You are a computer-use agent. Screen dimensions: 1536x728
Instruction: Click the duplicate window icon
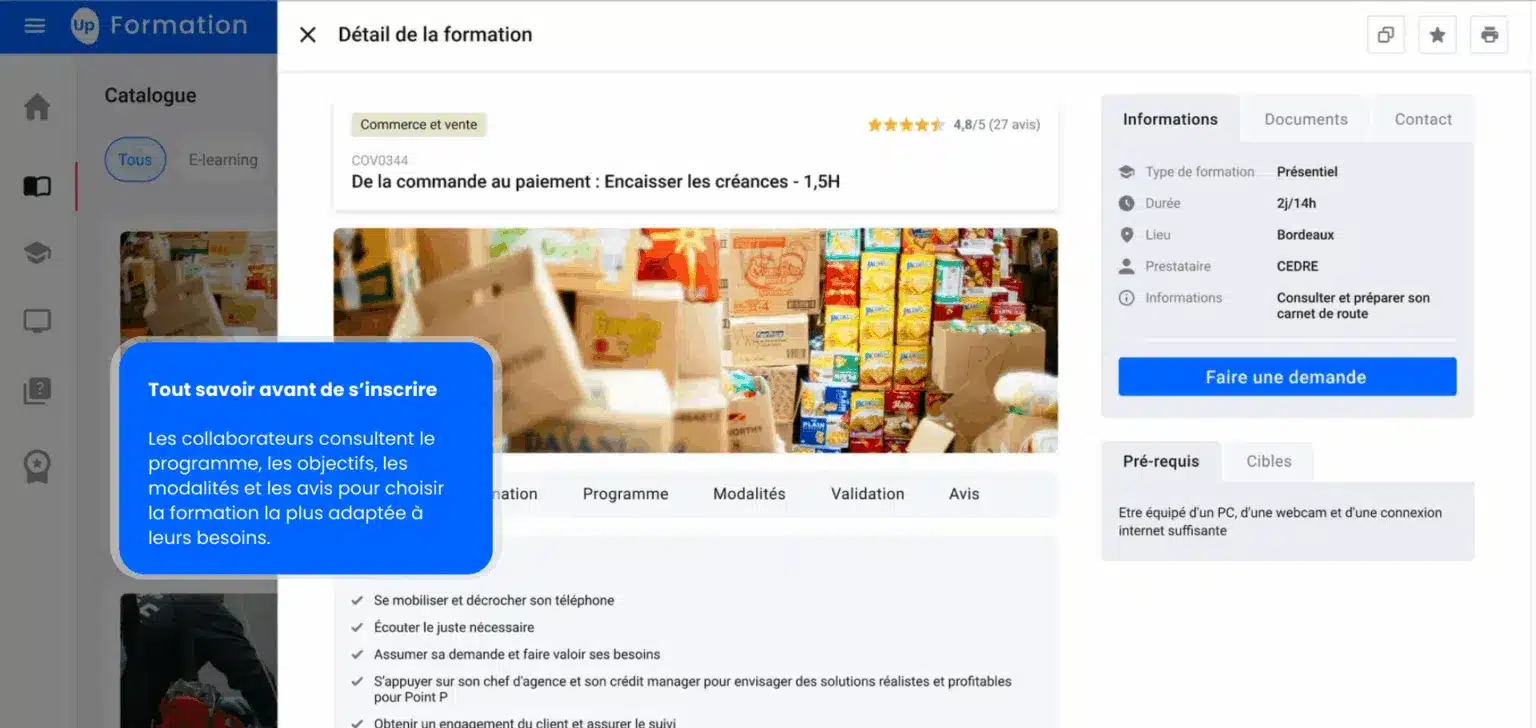tap(1385, 35)
